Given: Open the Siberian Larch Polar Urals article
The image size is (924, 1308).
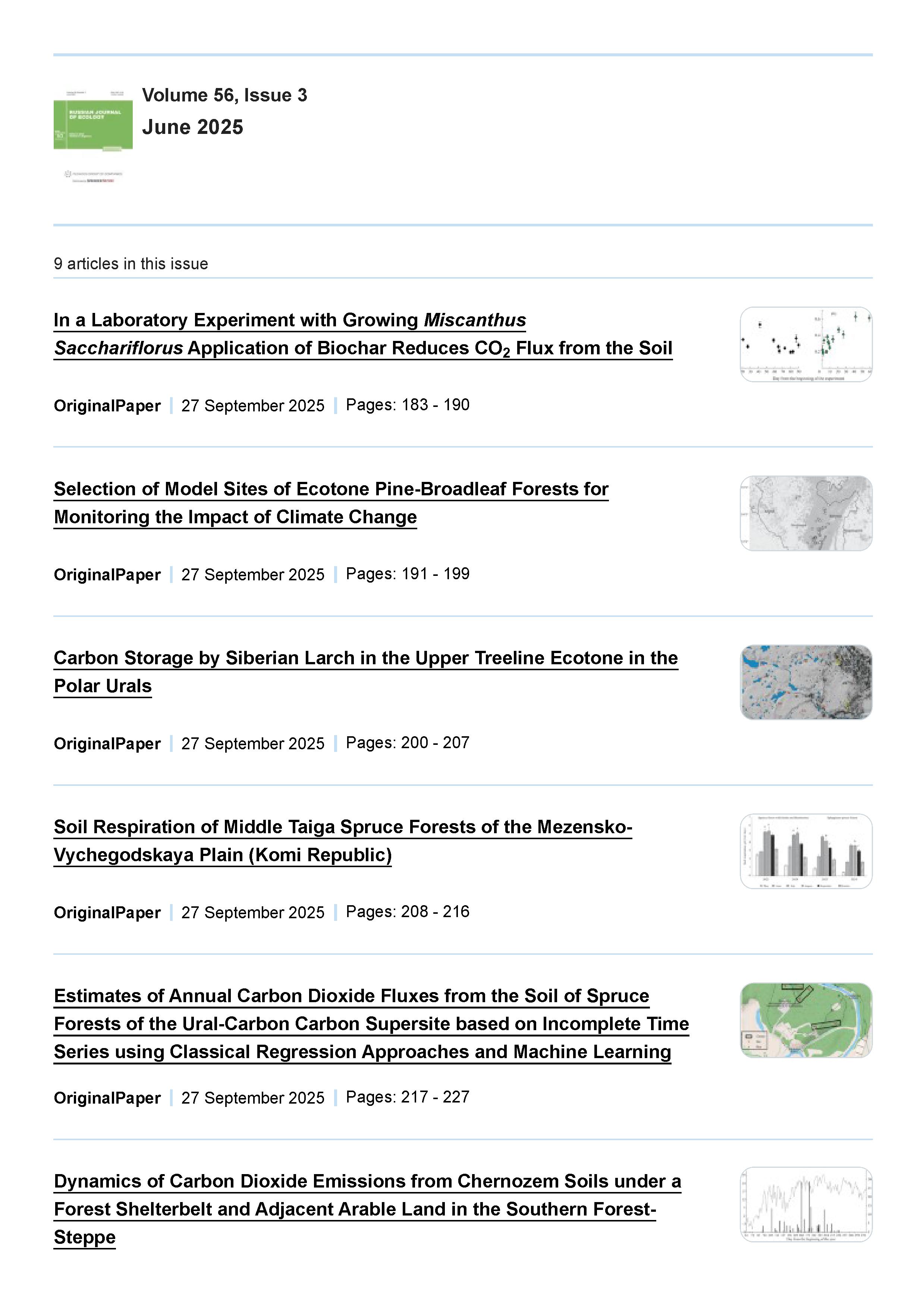Looking at the screenshot, I should 365,659.
